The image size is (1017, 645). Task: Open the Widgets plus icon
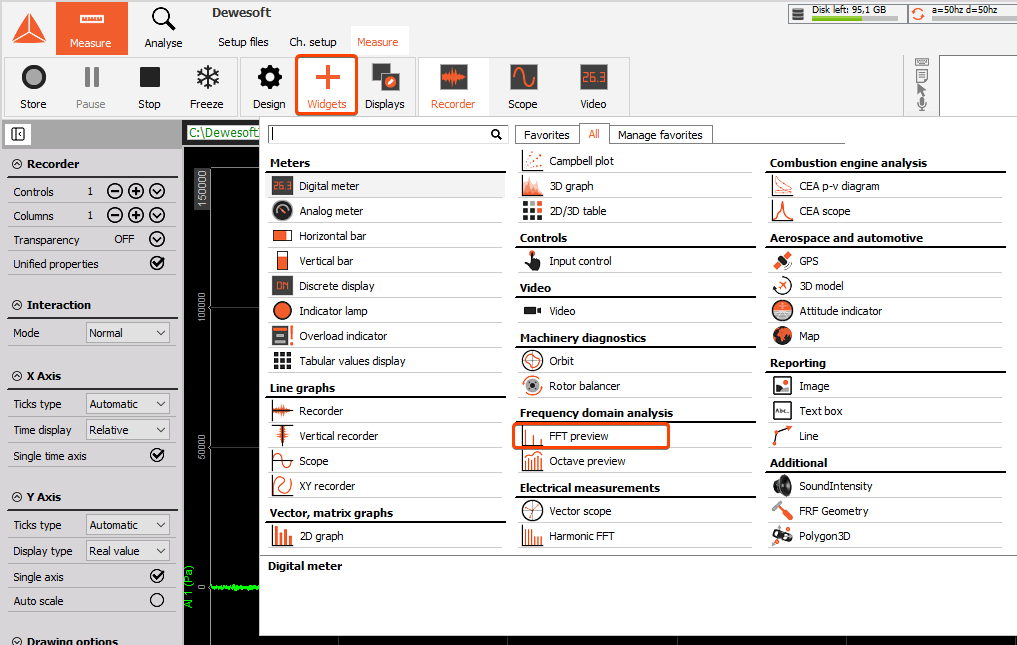(x=327, y=86)
